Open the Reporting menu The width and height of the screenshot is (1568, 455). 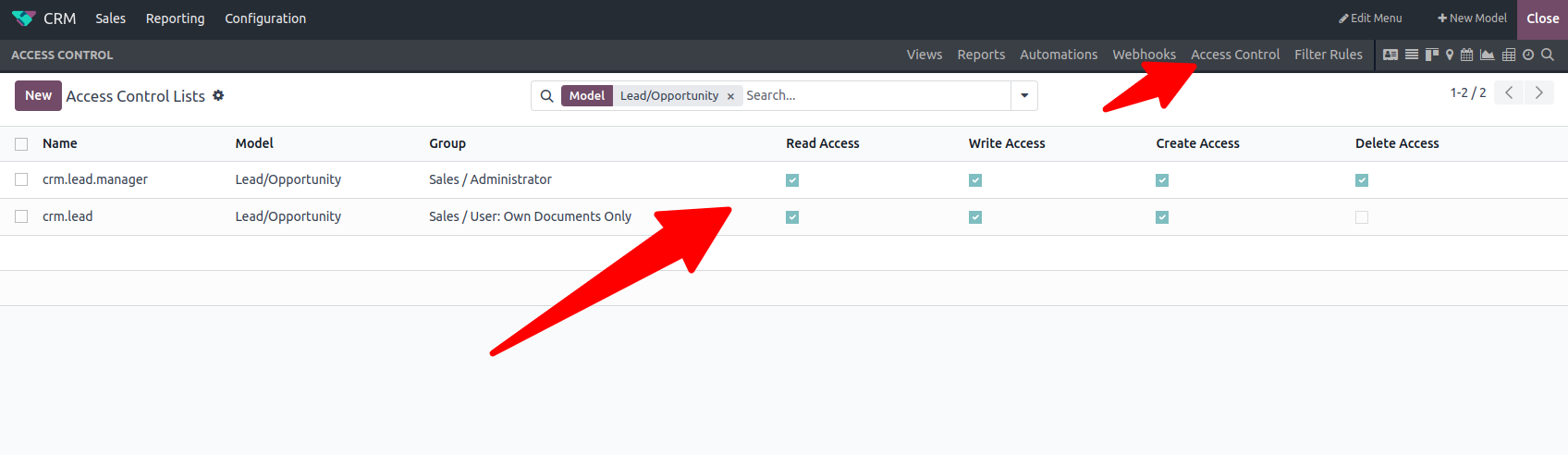point(175,18)
